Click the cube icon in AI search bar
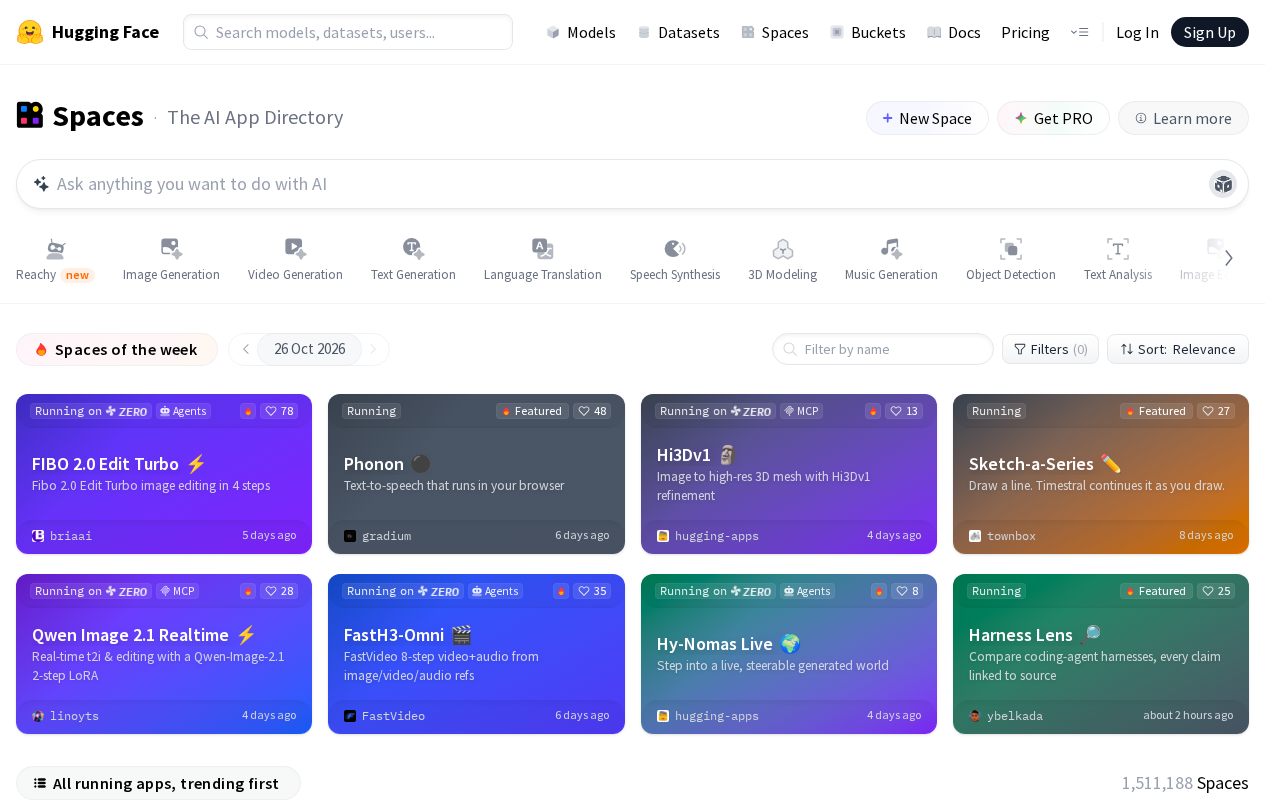This screenshot has width=1280, height=800. pyautogui.click(x=1223, y=184)
